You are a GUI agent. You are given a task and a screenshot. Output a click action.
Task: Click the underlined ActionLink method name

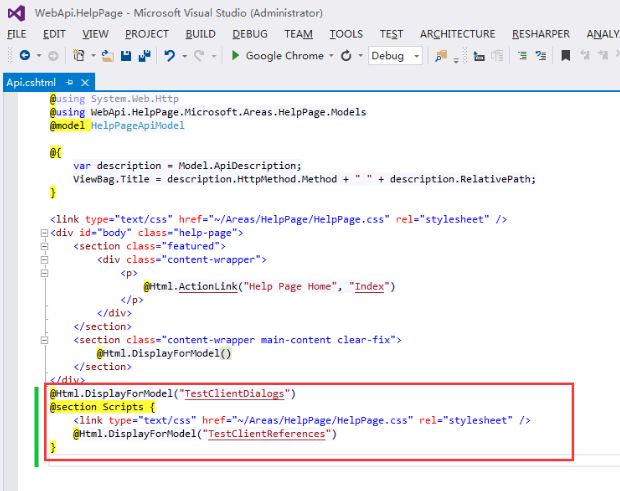[x=208, y=287]
